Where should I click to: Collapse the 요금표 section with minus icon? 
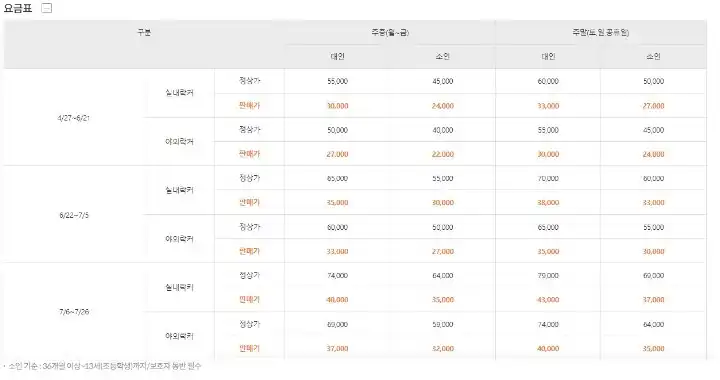click(47, 8)
